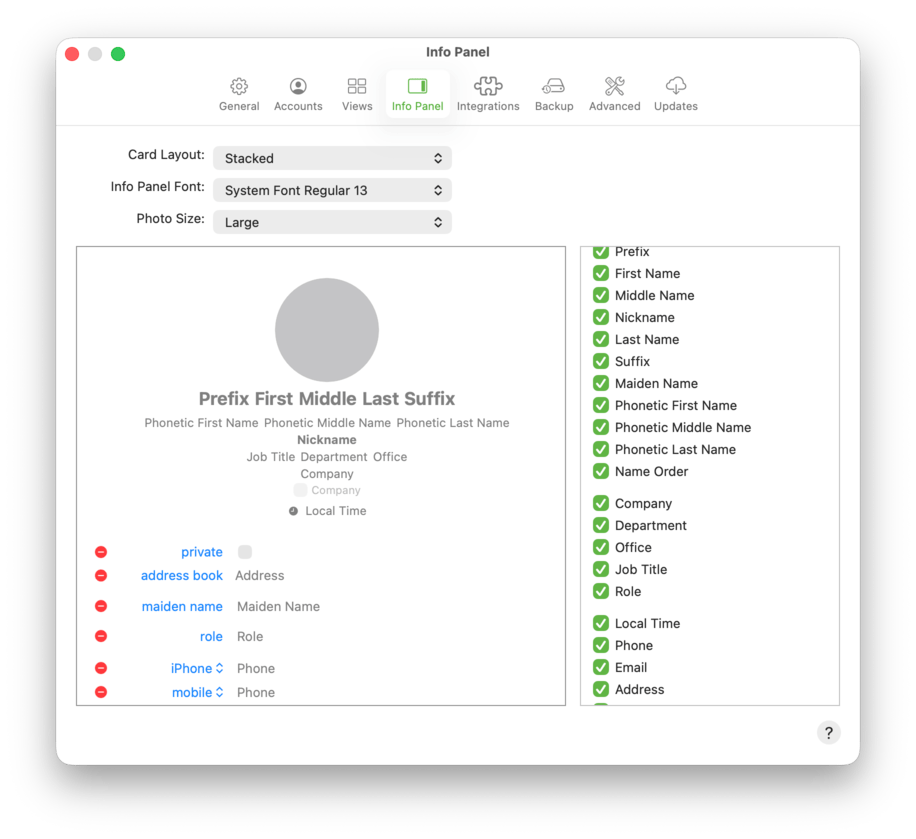This screenshot has width=916, height=839.
Task: Open the Advanced tools tab
Action: pyautogui.click(x=614, y=95)
